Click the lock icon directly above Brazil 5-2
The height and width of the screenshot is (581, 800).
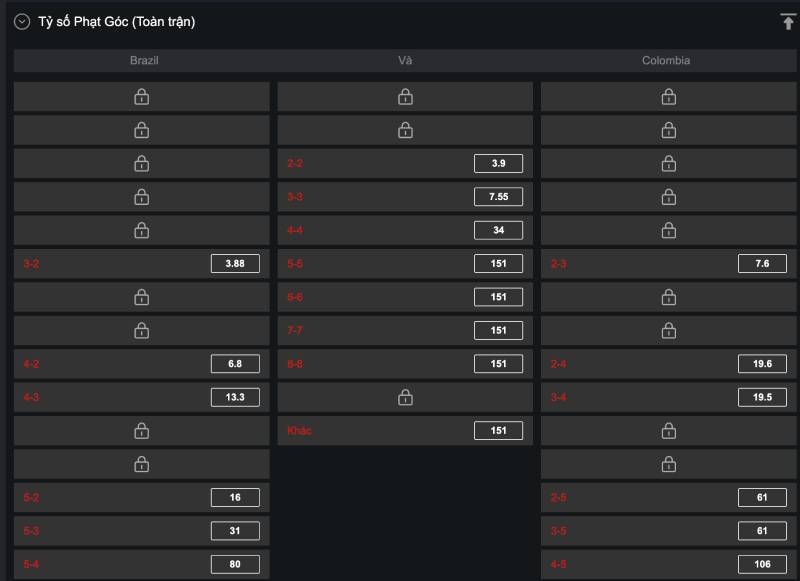141,464
